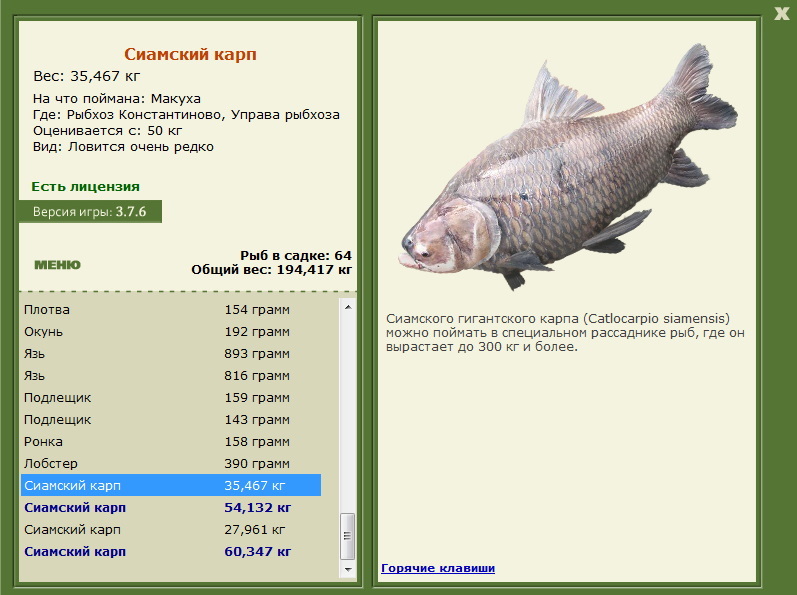
Task: Click the Оценивается с: 50 кг line
Action: point(107,131)
